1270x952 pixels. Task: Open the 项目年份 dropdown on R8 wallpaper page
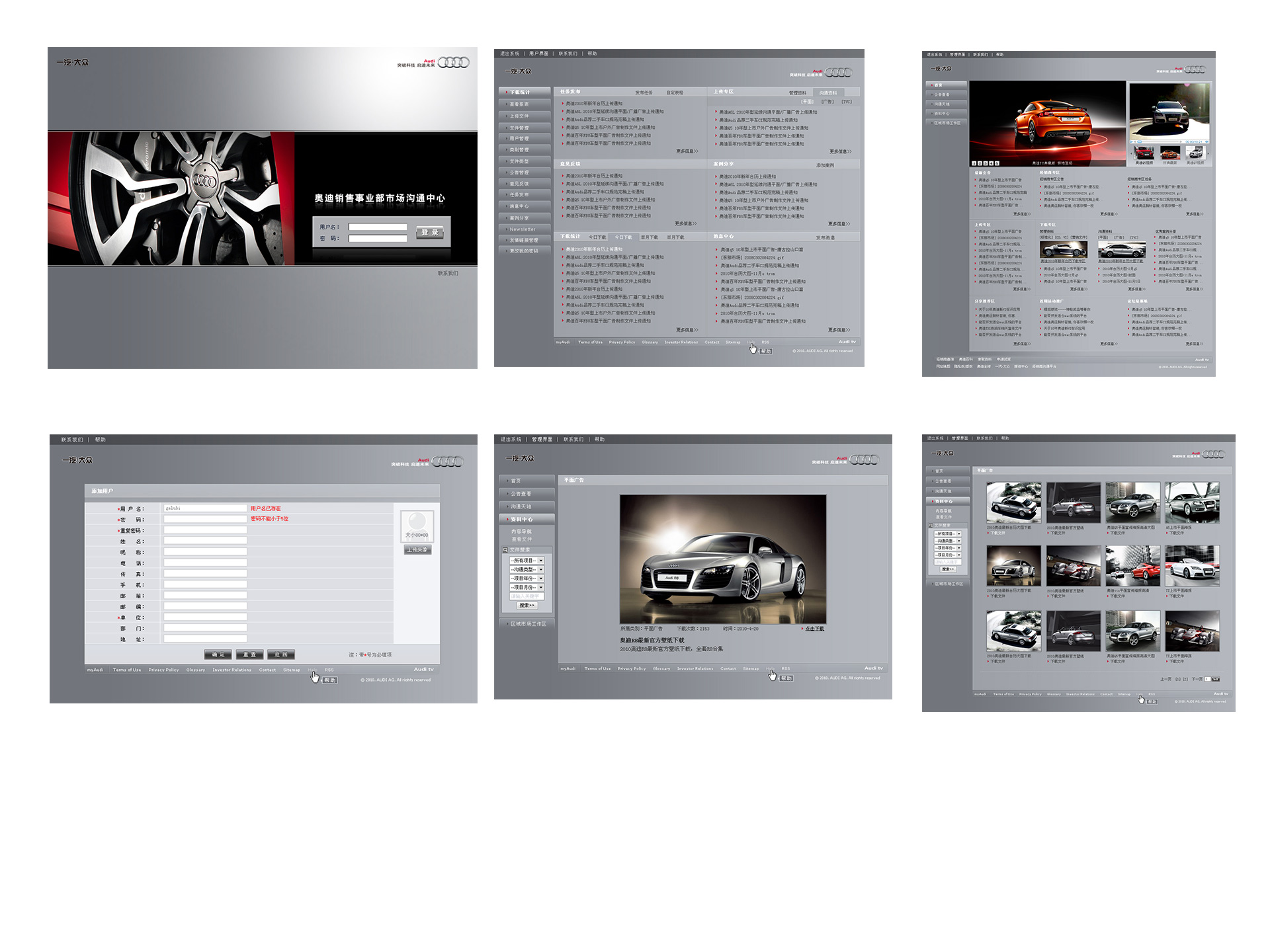[x=527, y=578]
